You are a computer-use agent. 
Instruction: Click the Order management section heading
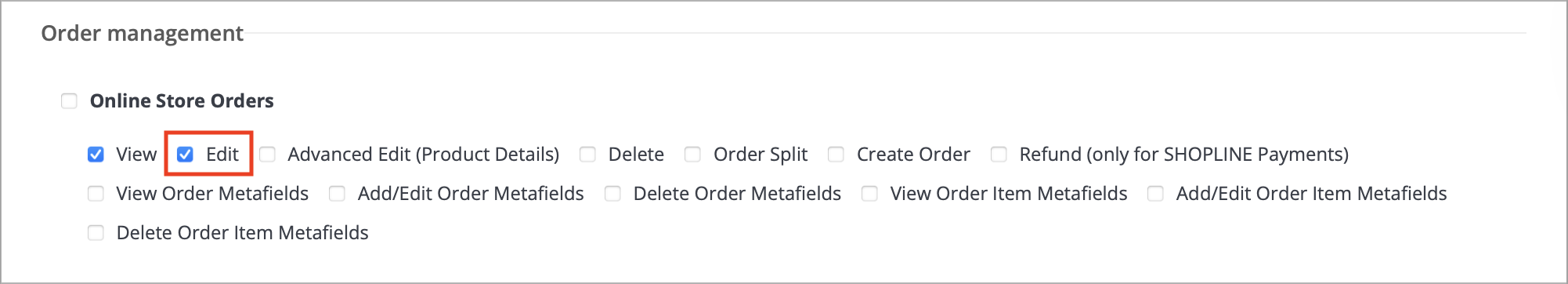[143, 34]
